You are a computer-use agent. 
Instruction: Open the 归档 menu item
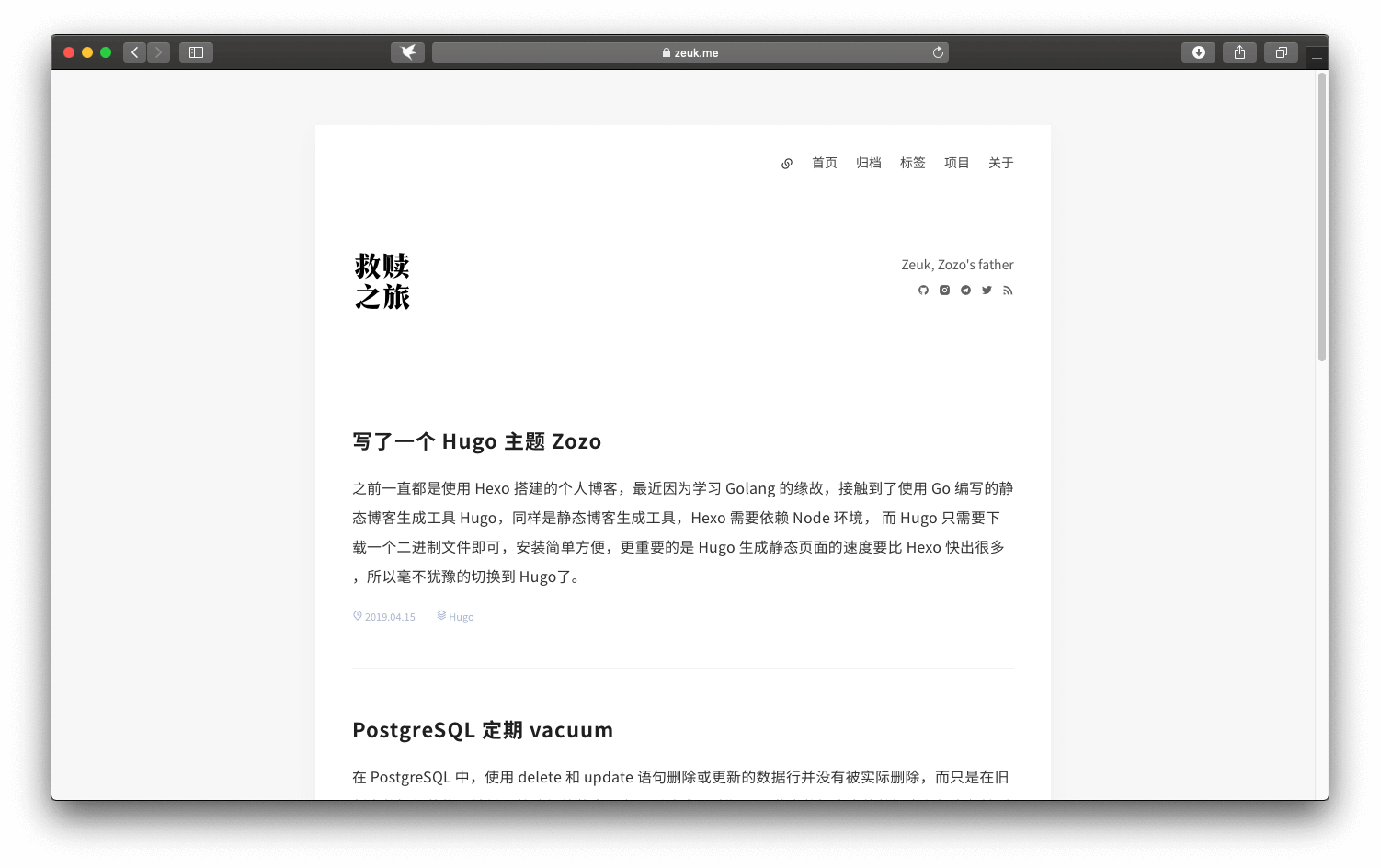point(868,163)
